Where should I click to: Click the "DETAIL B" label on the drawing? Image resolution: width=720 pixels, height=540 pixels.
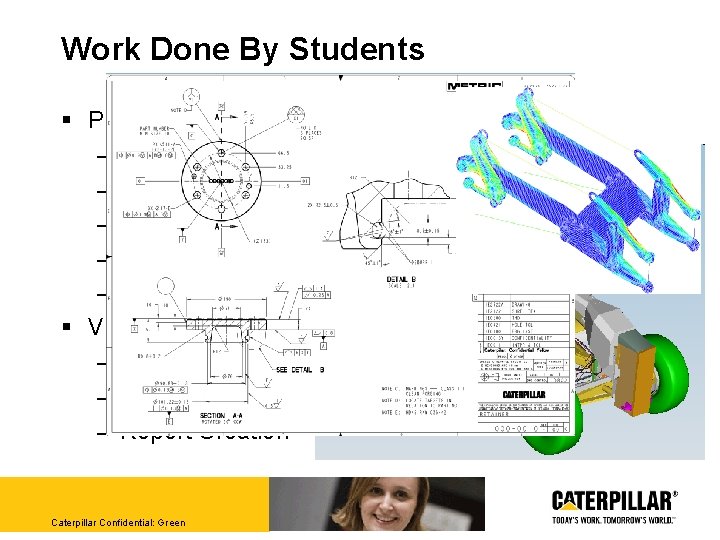click(x=401, y=279)
